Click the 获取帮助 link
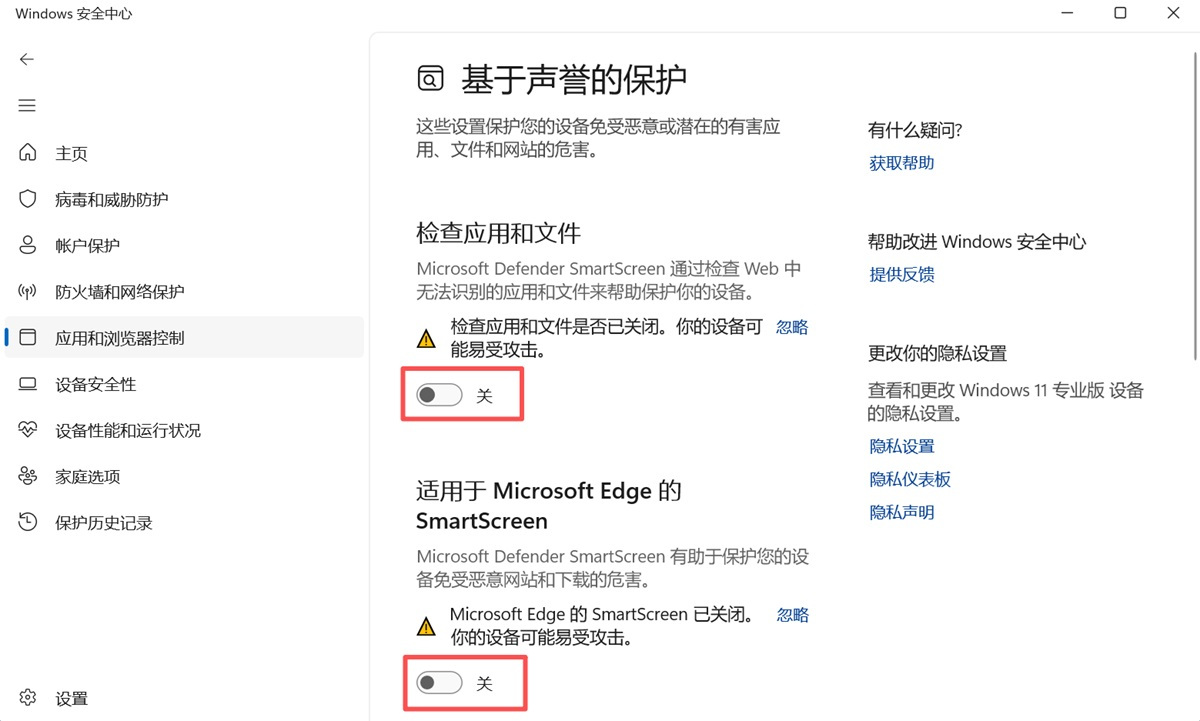The image size is (1200, 721). click(x=901, y=163)
